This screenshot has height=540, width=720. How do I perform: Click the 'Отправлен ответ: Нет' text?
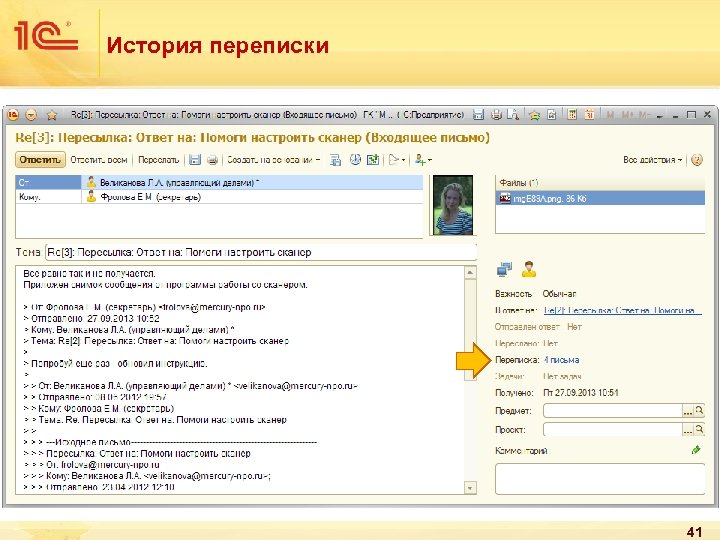[x=538, y=327]
